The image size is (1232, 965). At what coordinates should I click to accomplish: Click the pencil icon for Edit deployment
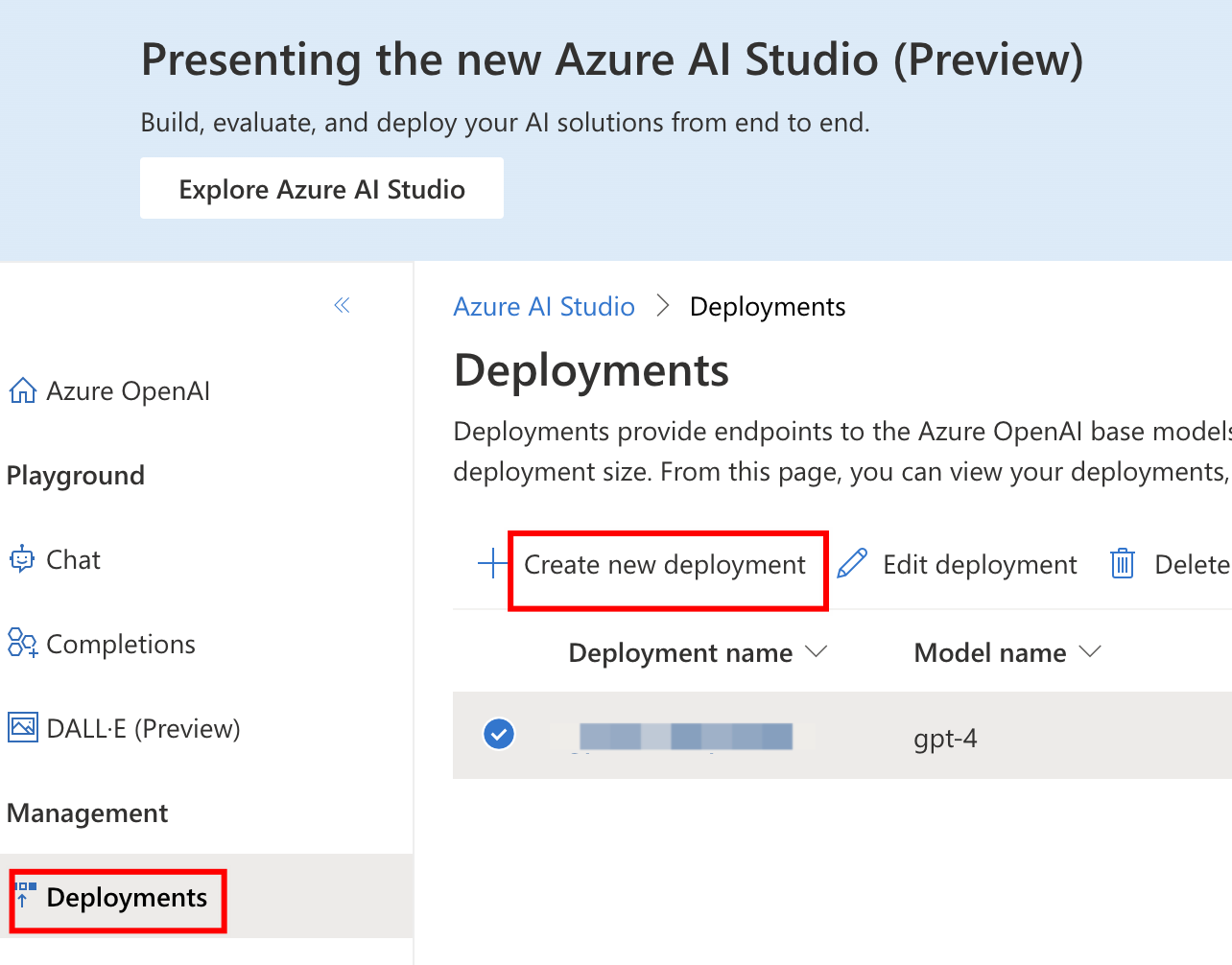click(x=852, y=564)
